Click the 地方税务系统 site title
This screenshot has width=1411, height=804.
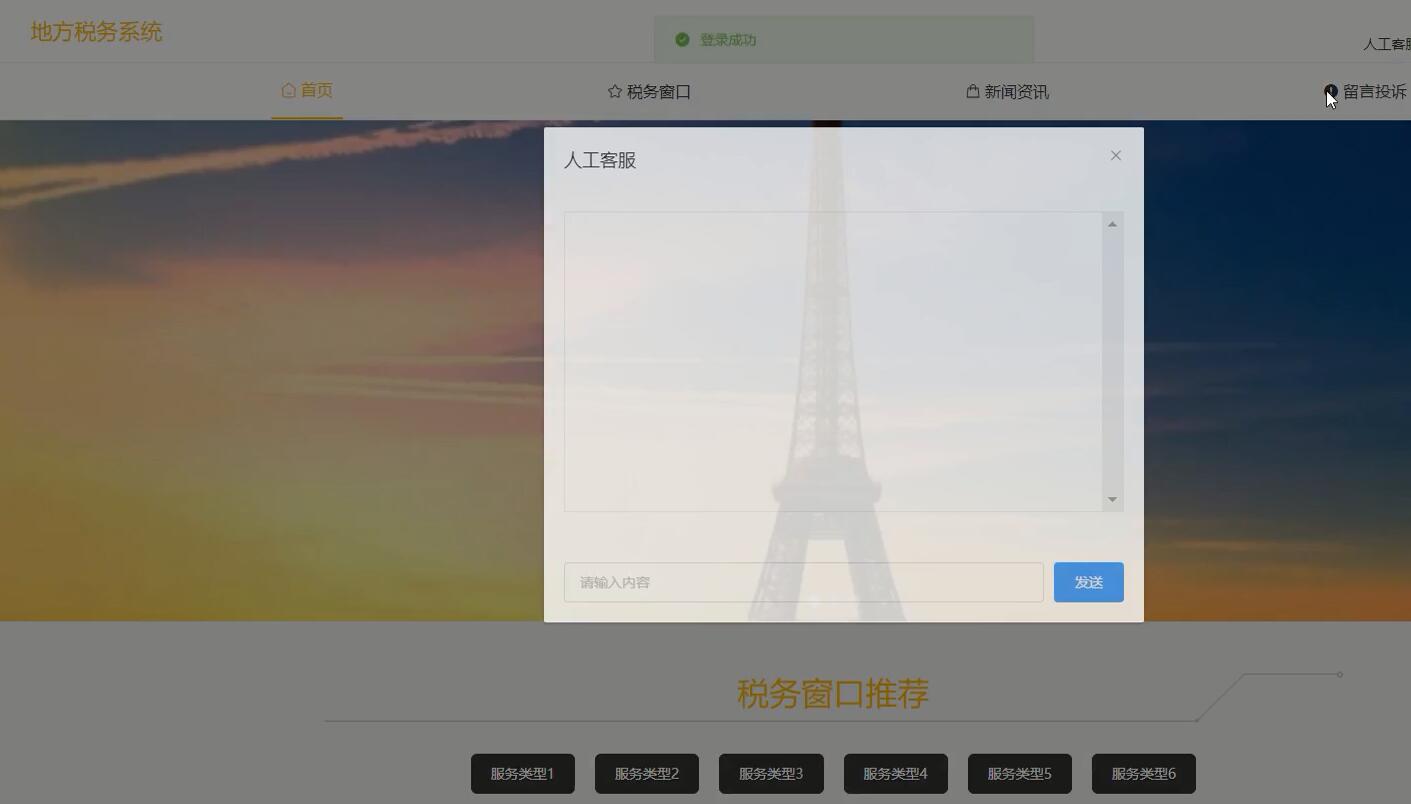[x=96, y=32]
